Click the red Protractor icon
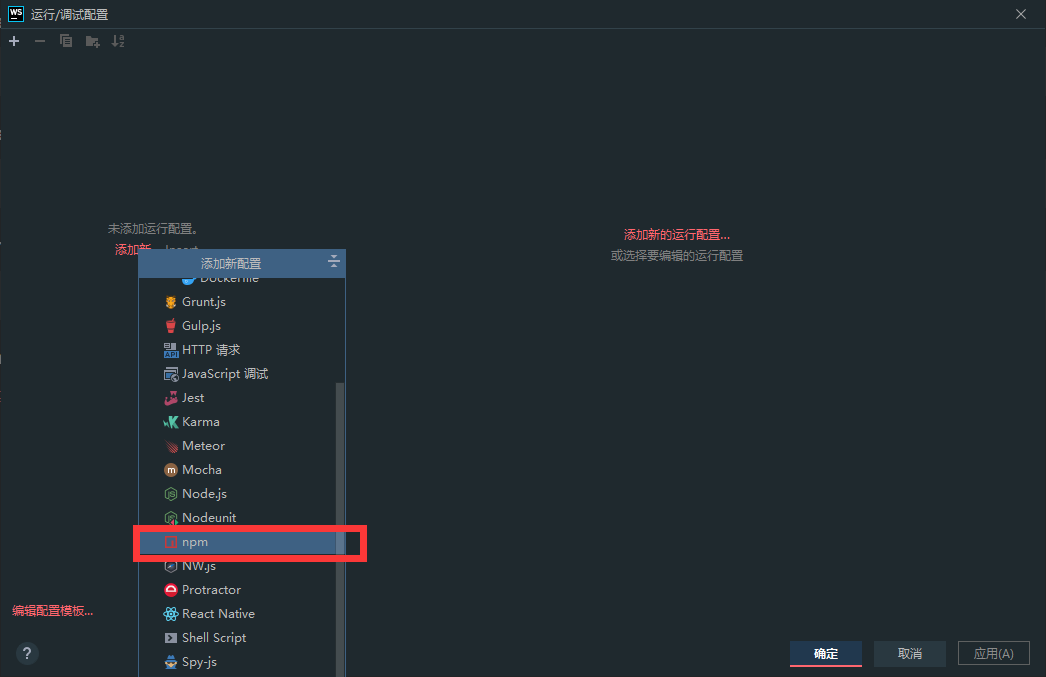The width and height of the screenshot is (1046, 677). pyautogui.click(x=171, y=590)
